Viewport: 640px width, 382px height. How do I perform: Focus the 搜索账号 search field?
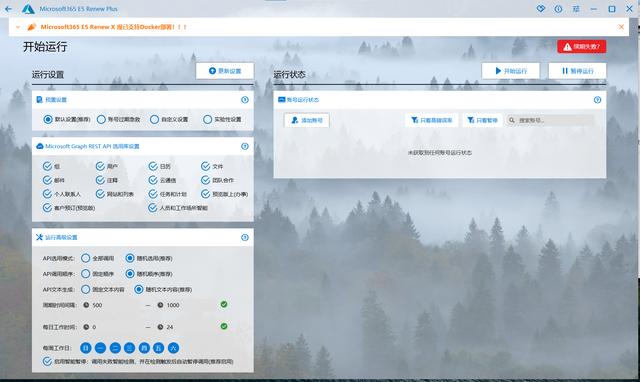point(551,120)
